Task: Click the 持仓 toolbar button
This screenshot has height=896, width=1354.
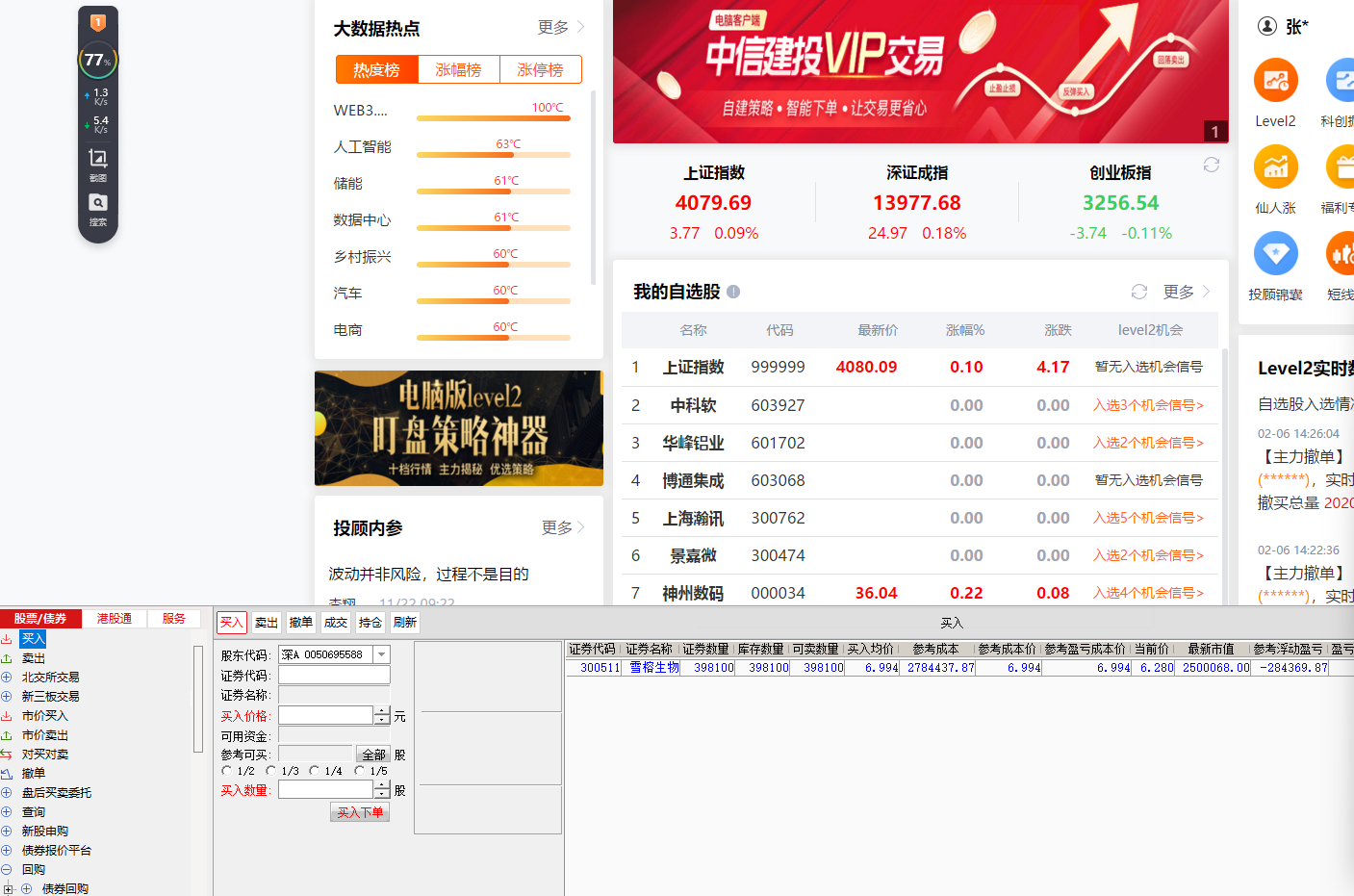Action: (x=370, y=623)
